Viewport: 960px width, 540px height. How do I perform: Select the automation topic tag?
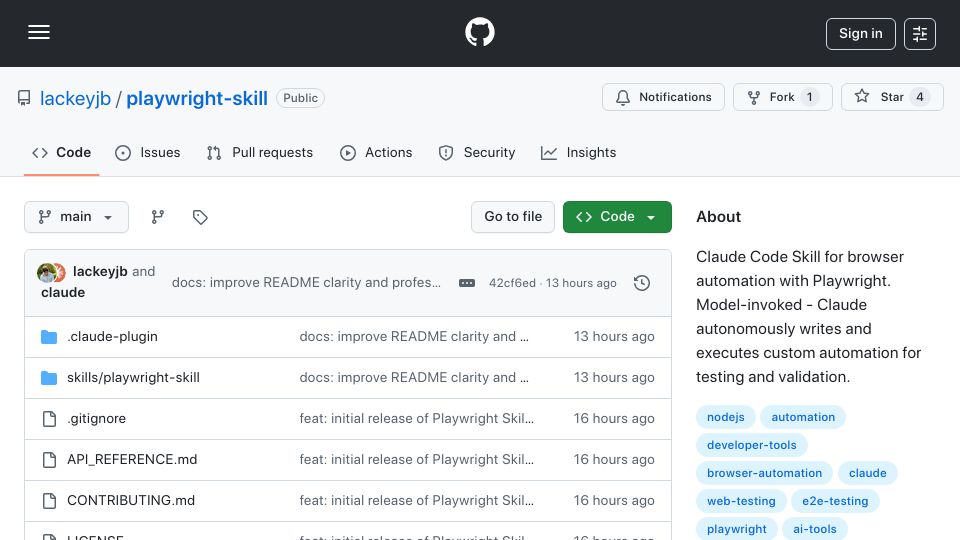(803, 417)
